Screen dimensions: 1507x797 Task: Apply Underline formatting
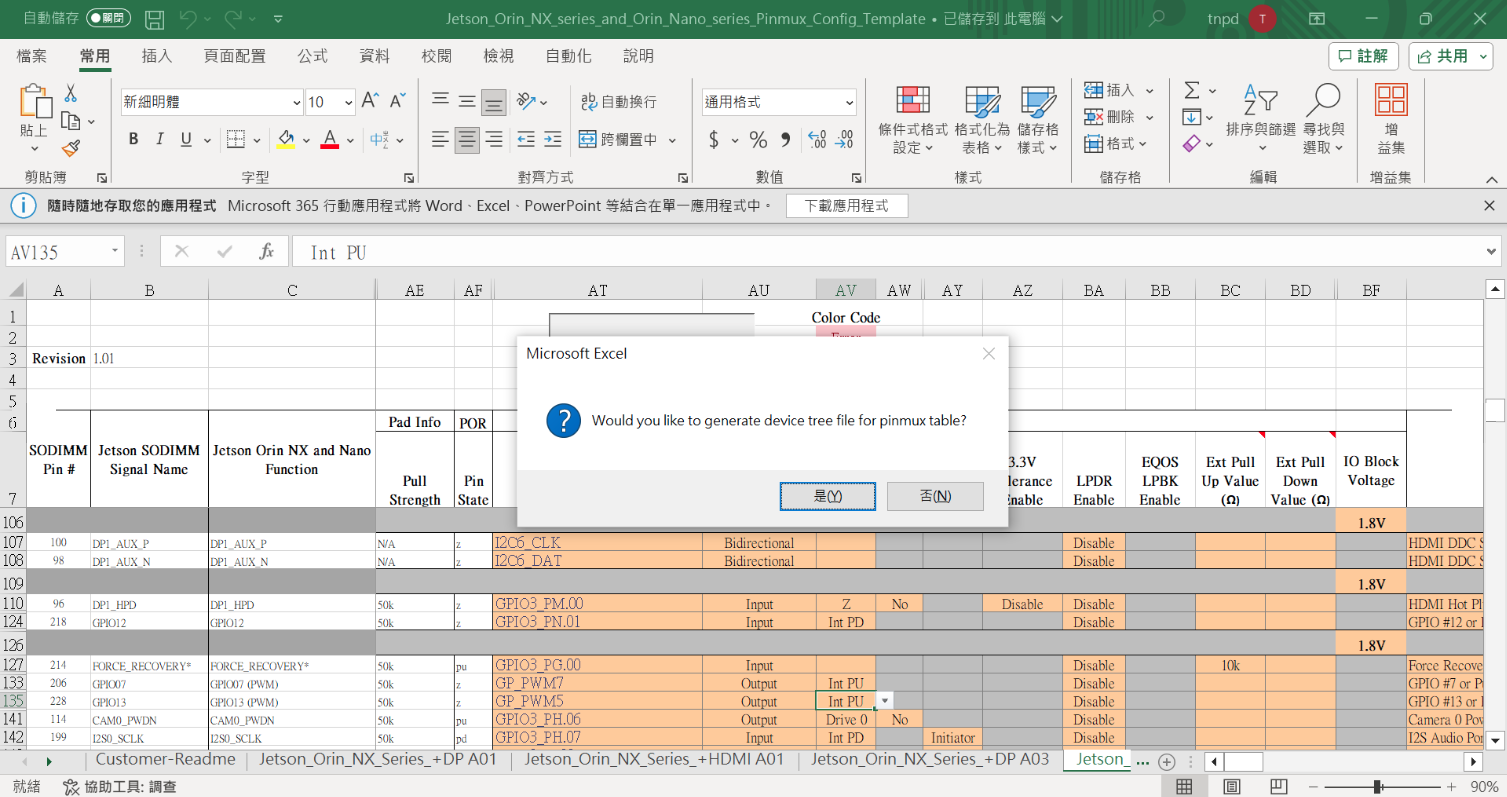point(185,139)
